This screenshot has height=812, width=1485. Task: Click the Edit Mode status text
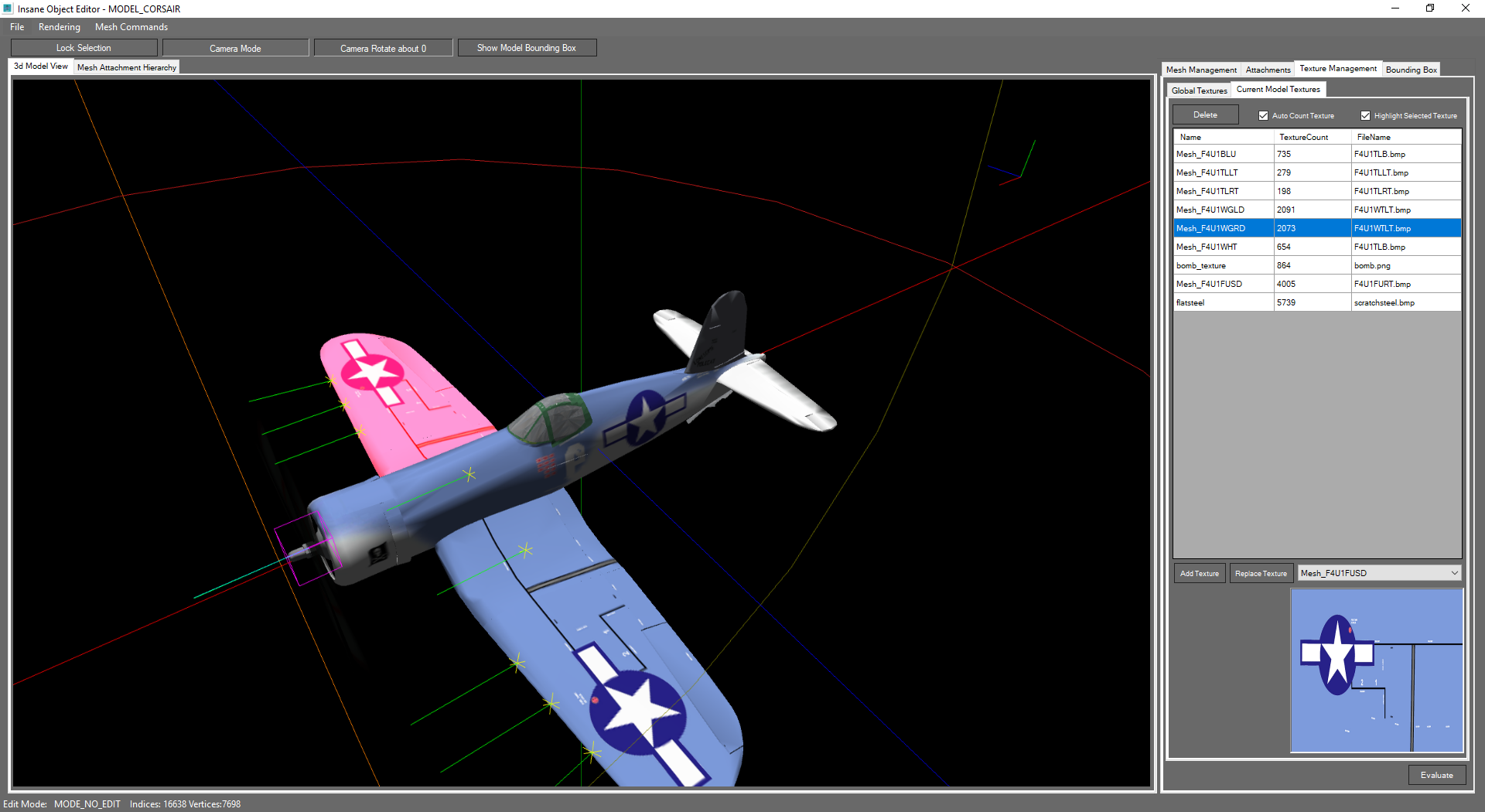click(x=62, y=804)
